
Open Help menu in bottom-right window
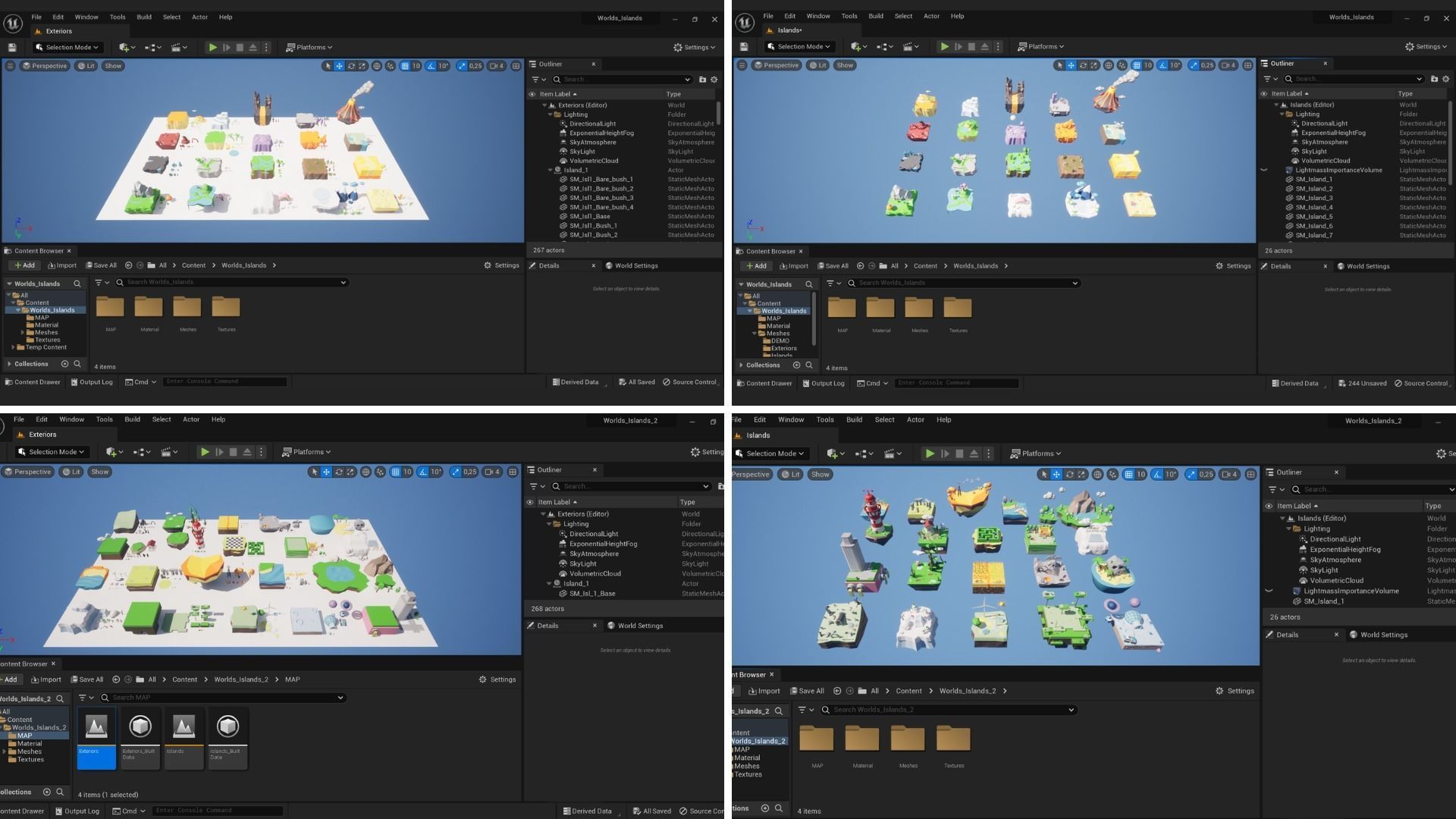943,420
